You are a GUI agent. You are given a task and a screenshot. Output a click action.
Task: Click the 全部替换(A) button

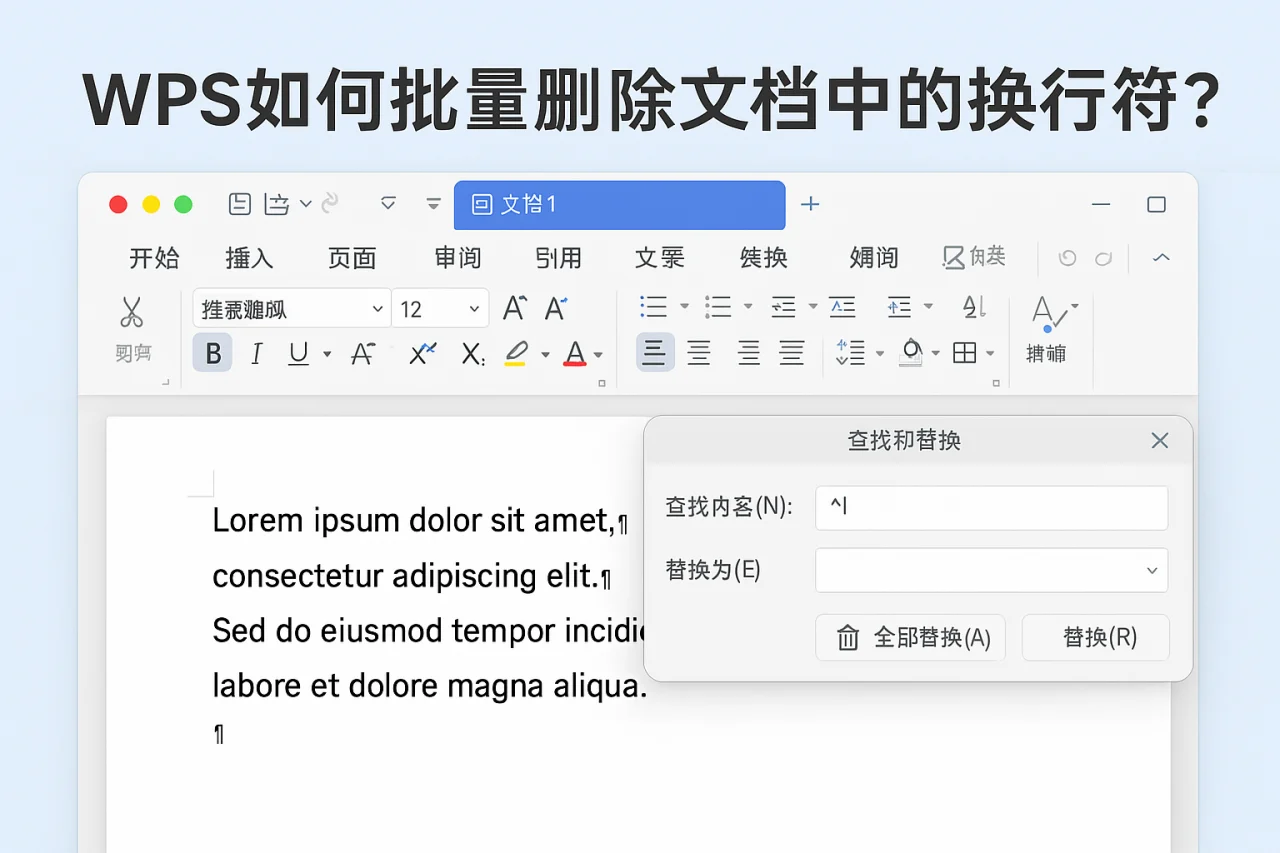click(910, 638)
